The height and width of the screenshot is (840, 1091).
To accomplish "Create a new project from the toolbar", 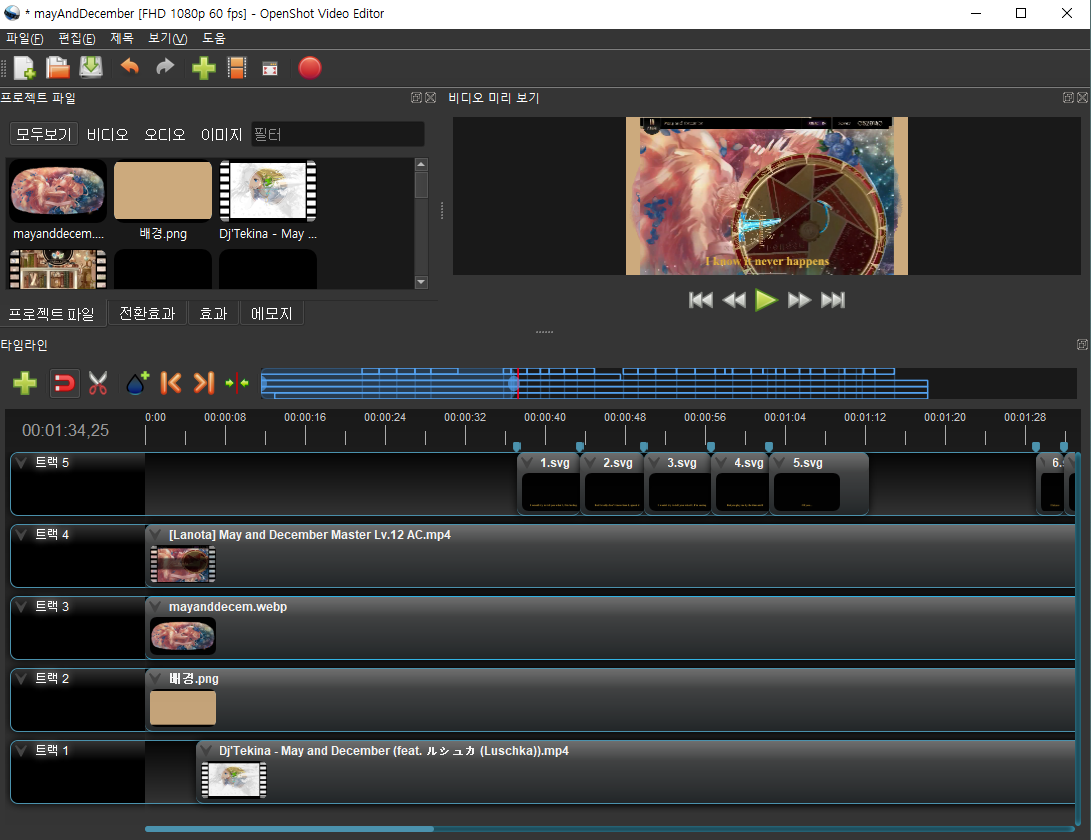I will pos(24,68).
